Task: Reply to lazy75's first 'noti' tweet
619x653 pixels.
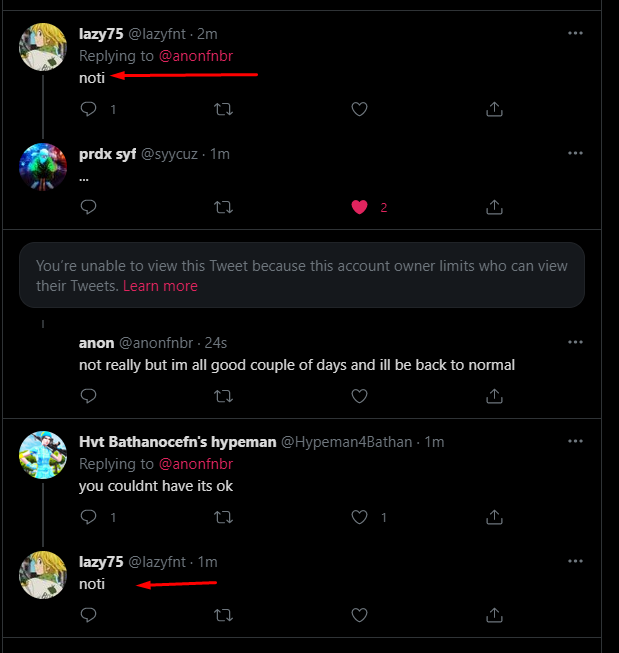Action: [88, 109]
